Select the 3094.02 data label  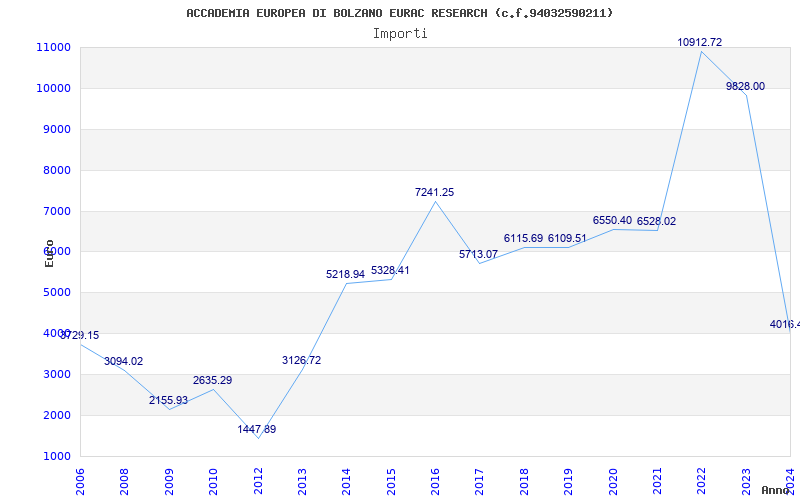[x=123, y=361]
